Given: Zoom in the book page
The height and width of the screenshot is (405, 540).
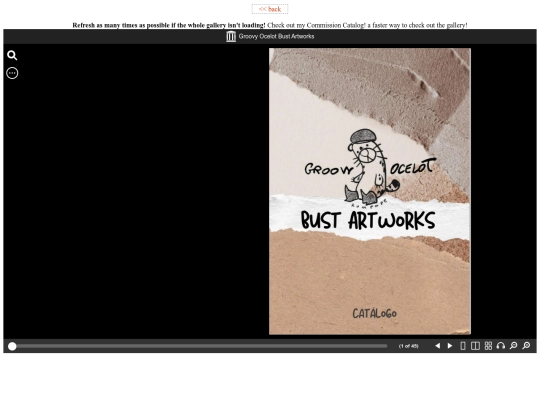Looking at the screenshot, I should tap(526, 345).
